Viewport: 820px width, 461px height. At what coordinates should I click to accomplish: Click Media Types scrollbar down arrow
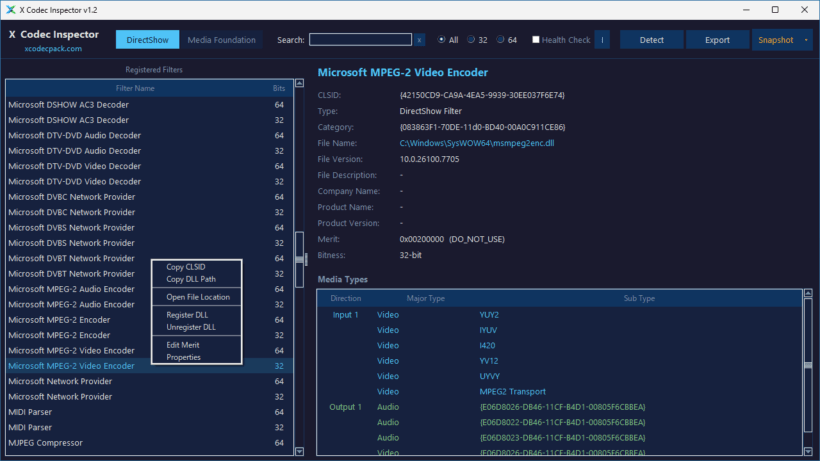click(x=808, y=451)
